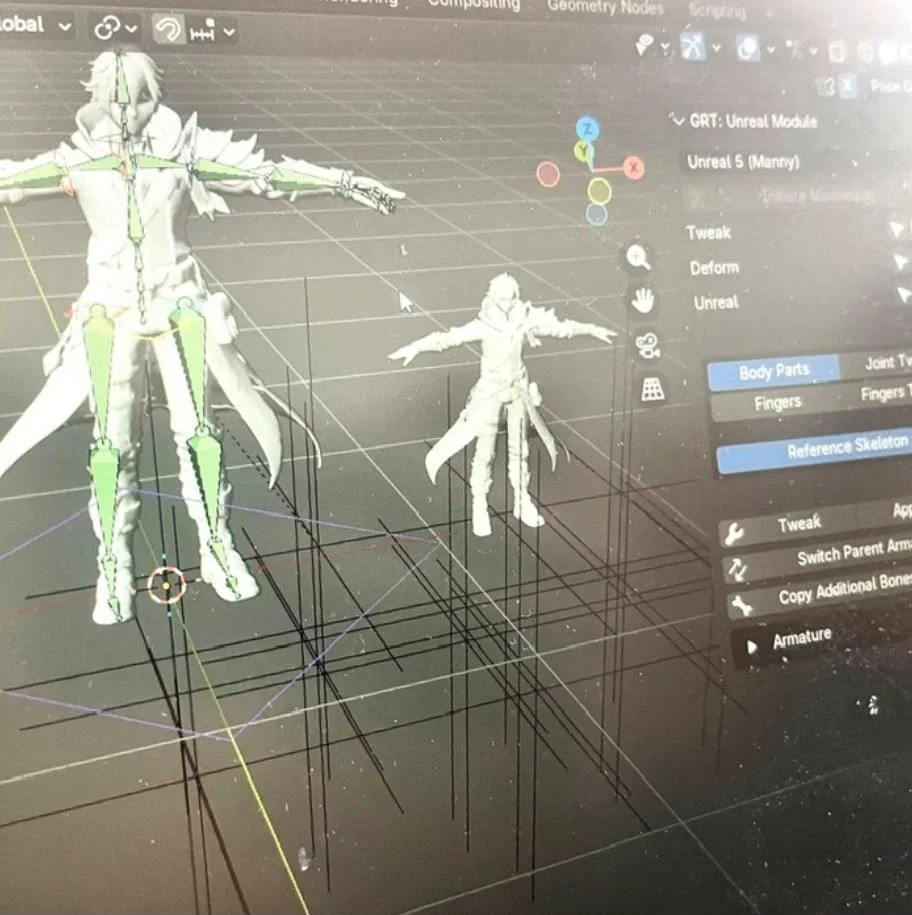Open the viewport selectability and visibility menu
This screenshot has height=915, width=912.
click(x=652, y=45)
